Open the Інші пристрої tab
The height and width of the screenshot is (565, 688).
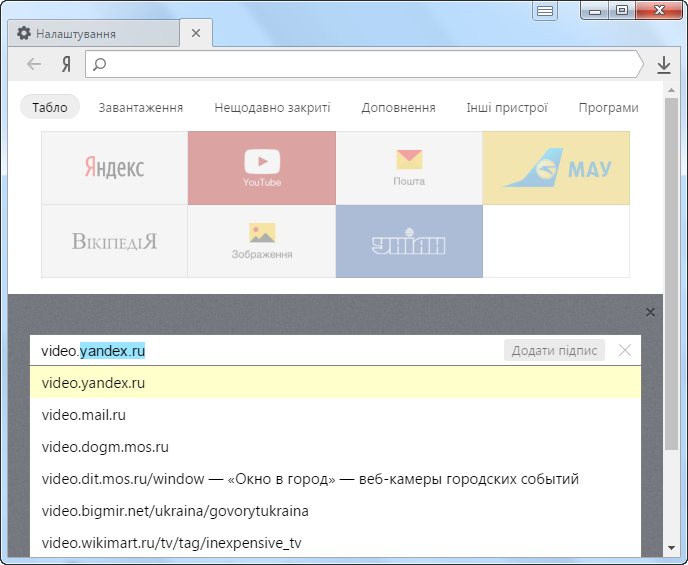click(507, 107)
